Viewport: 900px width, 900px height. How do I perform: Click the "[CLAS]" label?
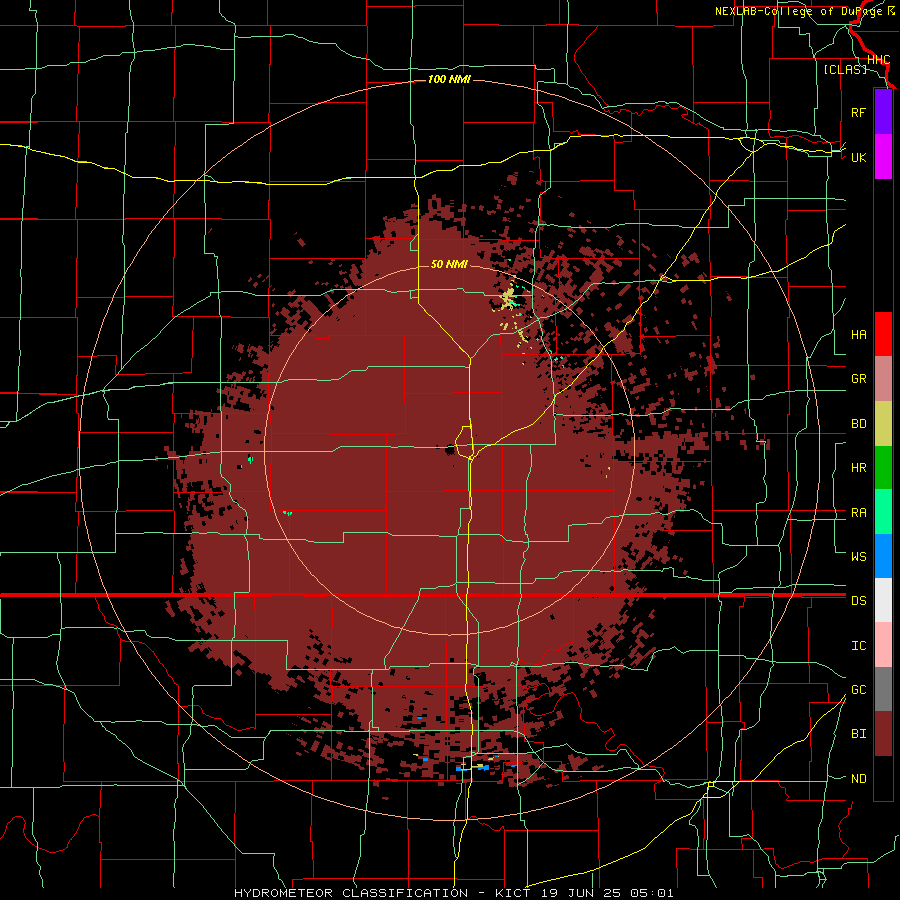(845, 69)
